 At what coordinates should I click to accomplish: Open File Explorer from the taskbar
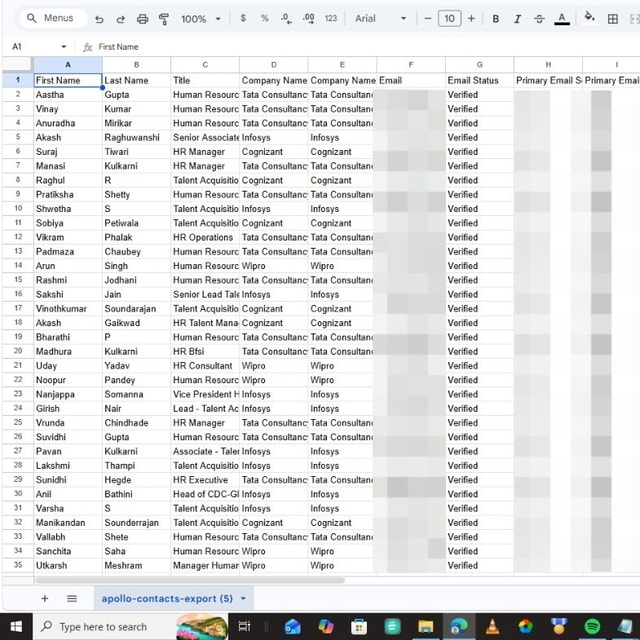point(425,627)
